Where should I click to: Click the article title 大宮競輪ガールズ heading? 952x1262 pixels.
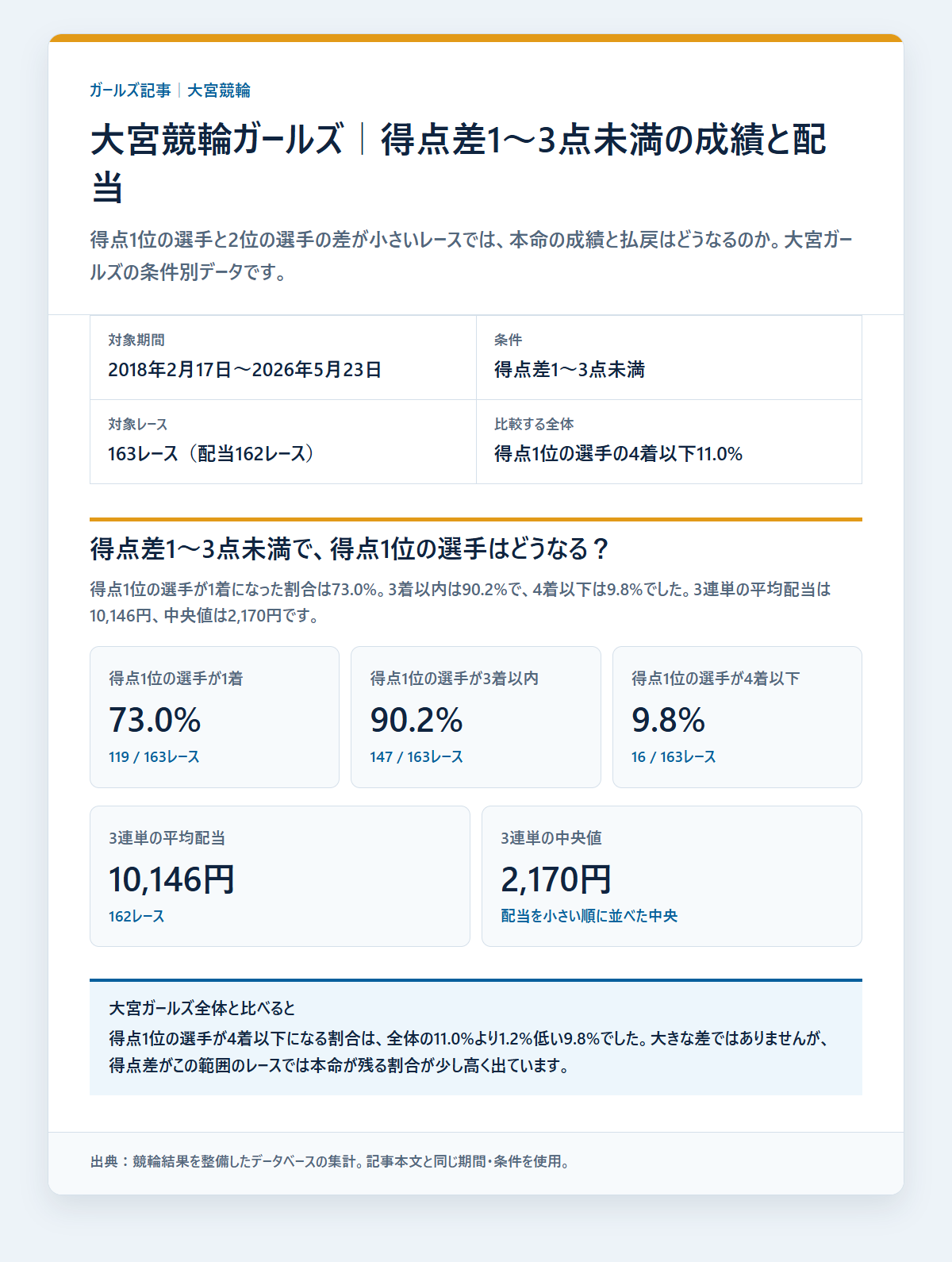click(459, 164)
